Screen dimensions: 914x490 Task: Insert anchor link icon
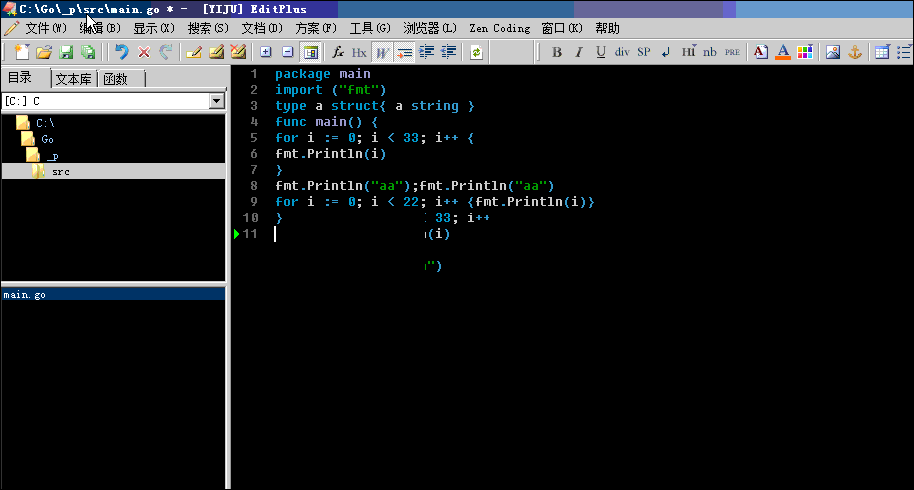pyautogui.click(x=855, y=52)
